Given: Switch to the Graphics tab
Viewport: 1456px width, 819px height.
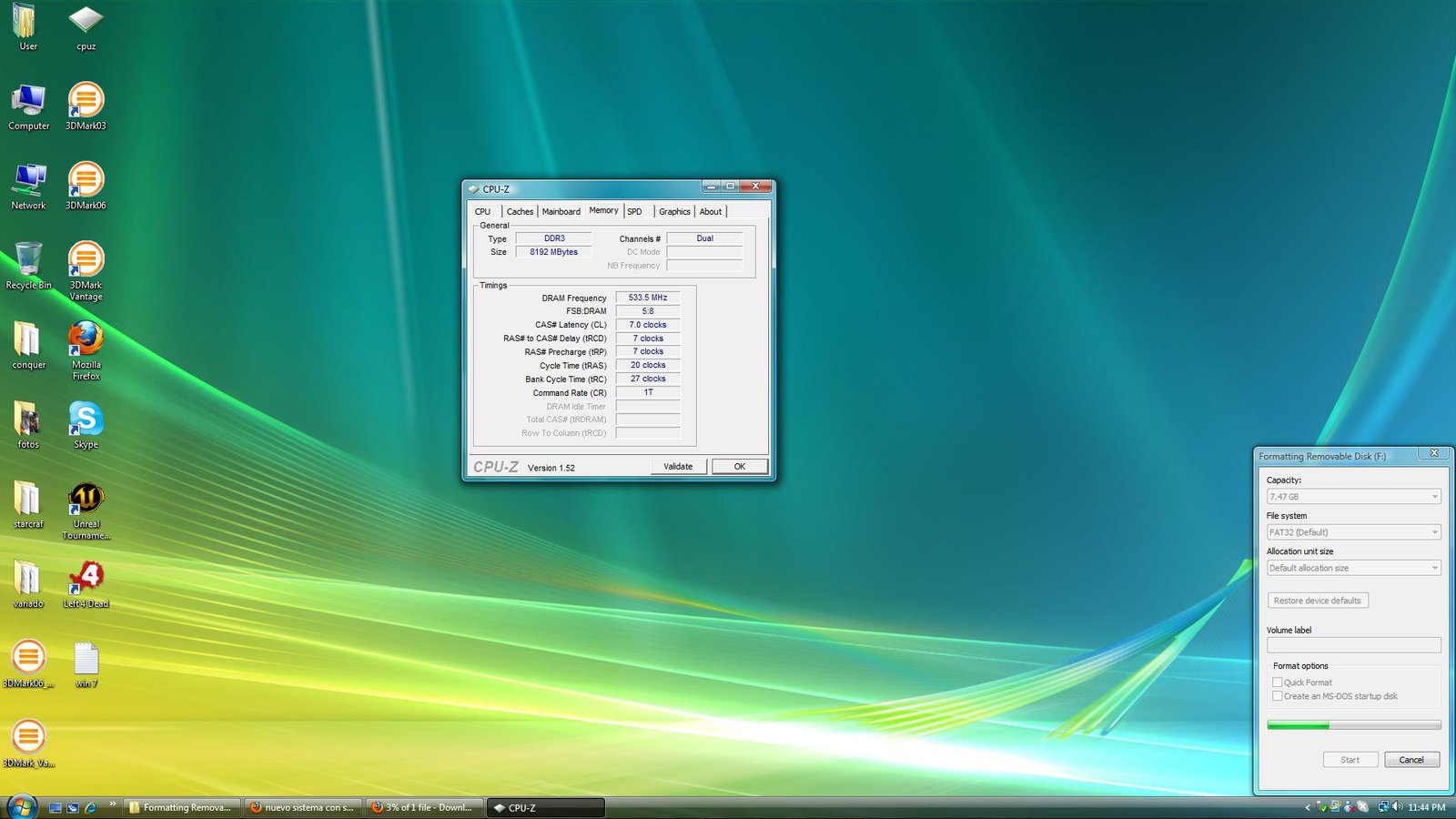Looking at the screenshot, I should (674, 212).
